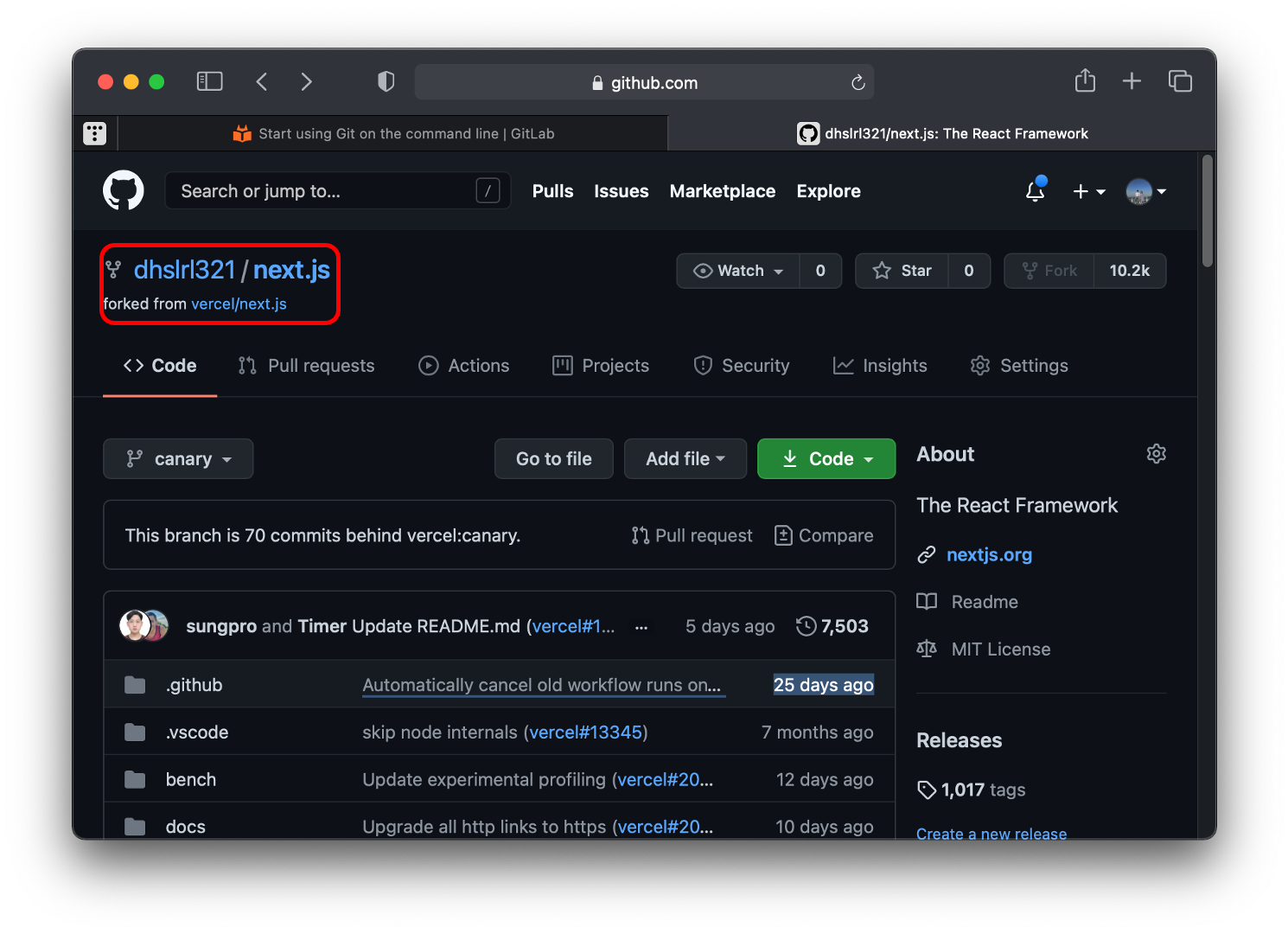Open the docs folder
Screen dimensions: 1288x934
tap(186, 827)
